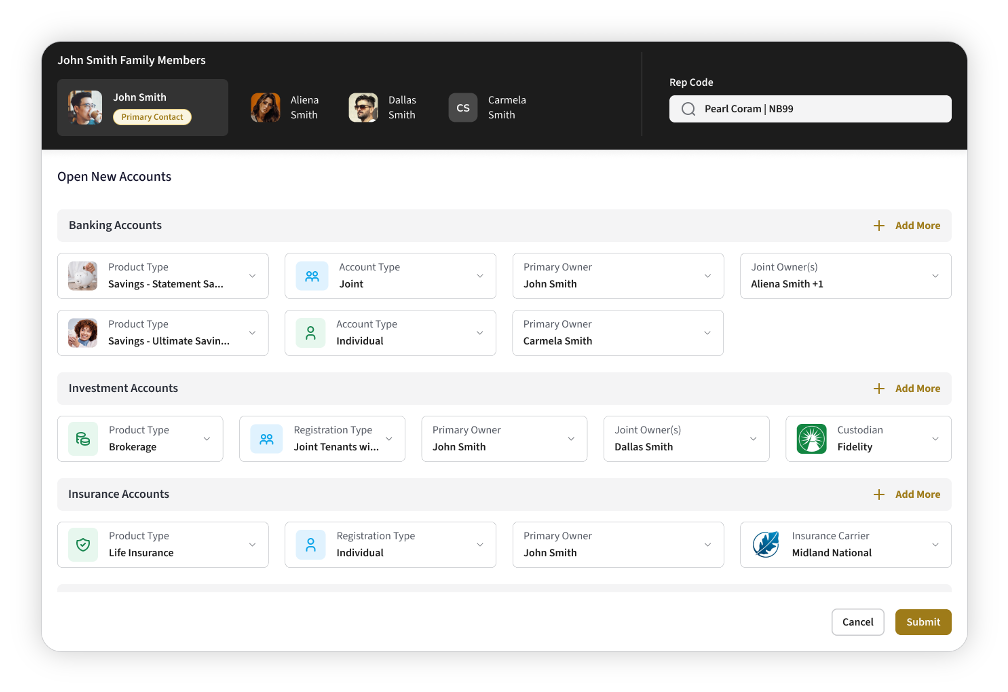Image resolution: width=1008 pixels, height=692 pixels.
Task: Select Aliena Smith family member
Action: 285,107
